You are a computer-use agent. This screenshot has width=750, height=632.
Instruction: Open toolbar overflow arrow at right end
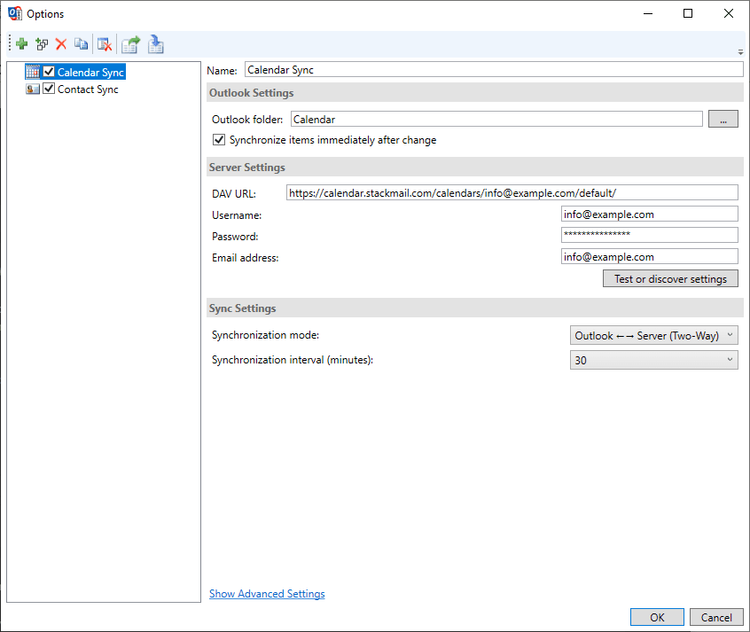pos(740,52)
